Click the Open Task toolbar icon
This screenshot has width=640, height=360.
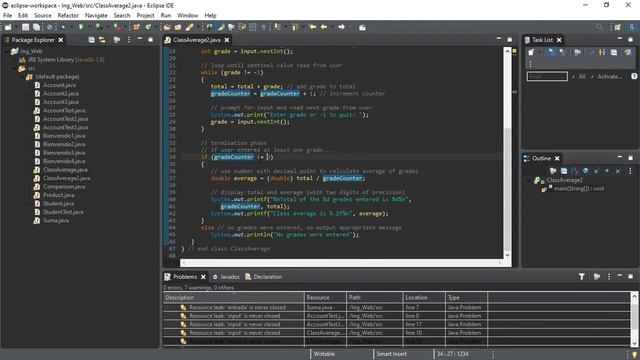tap(178, 27)
